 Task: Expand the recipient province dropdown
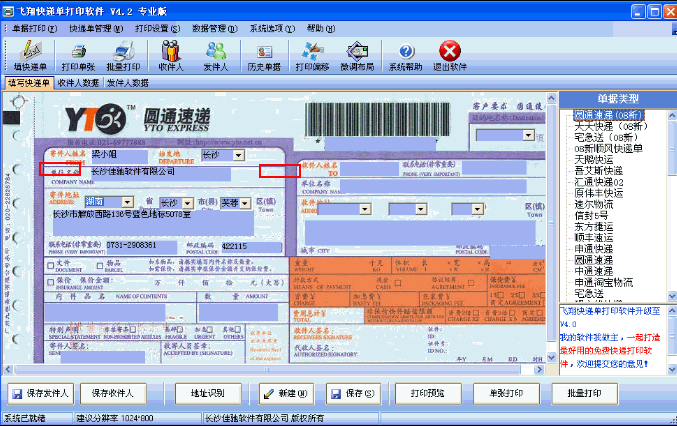365,209
